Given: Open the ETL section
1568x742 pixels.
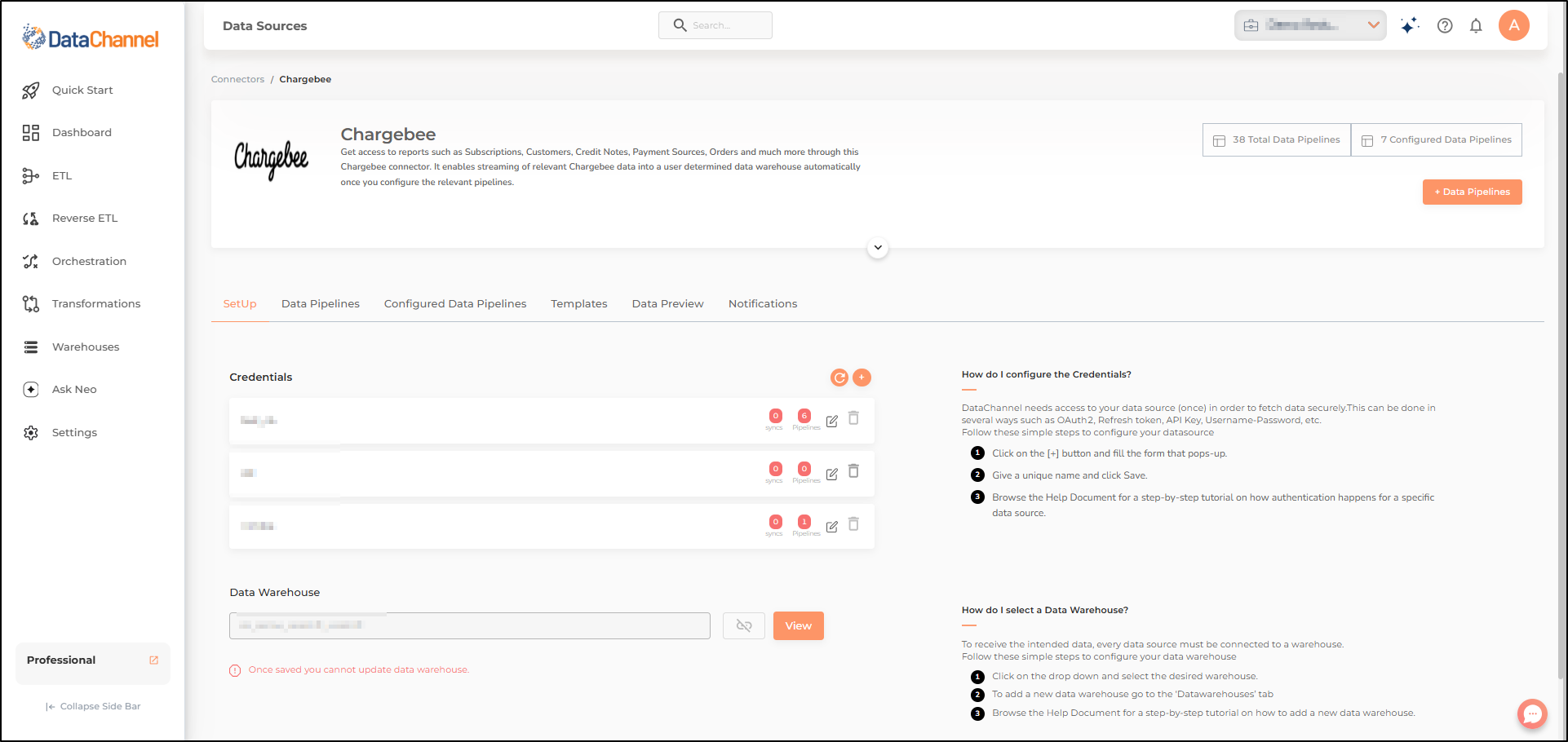Looking at the screenshot, I should coord(62,175).
